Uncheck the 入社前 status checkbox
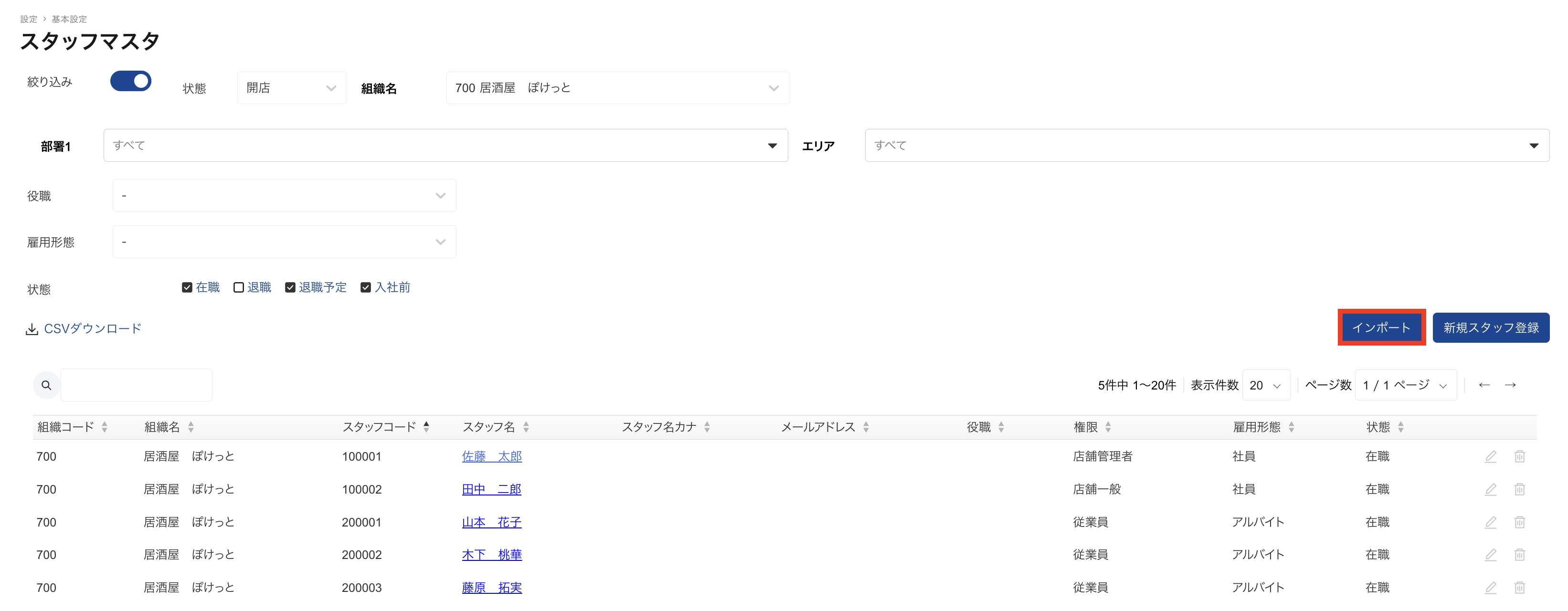This screenshot has width=1568, height=611. point(366,287)
